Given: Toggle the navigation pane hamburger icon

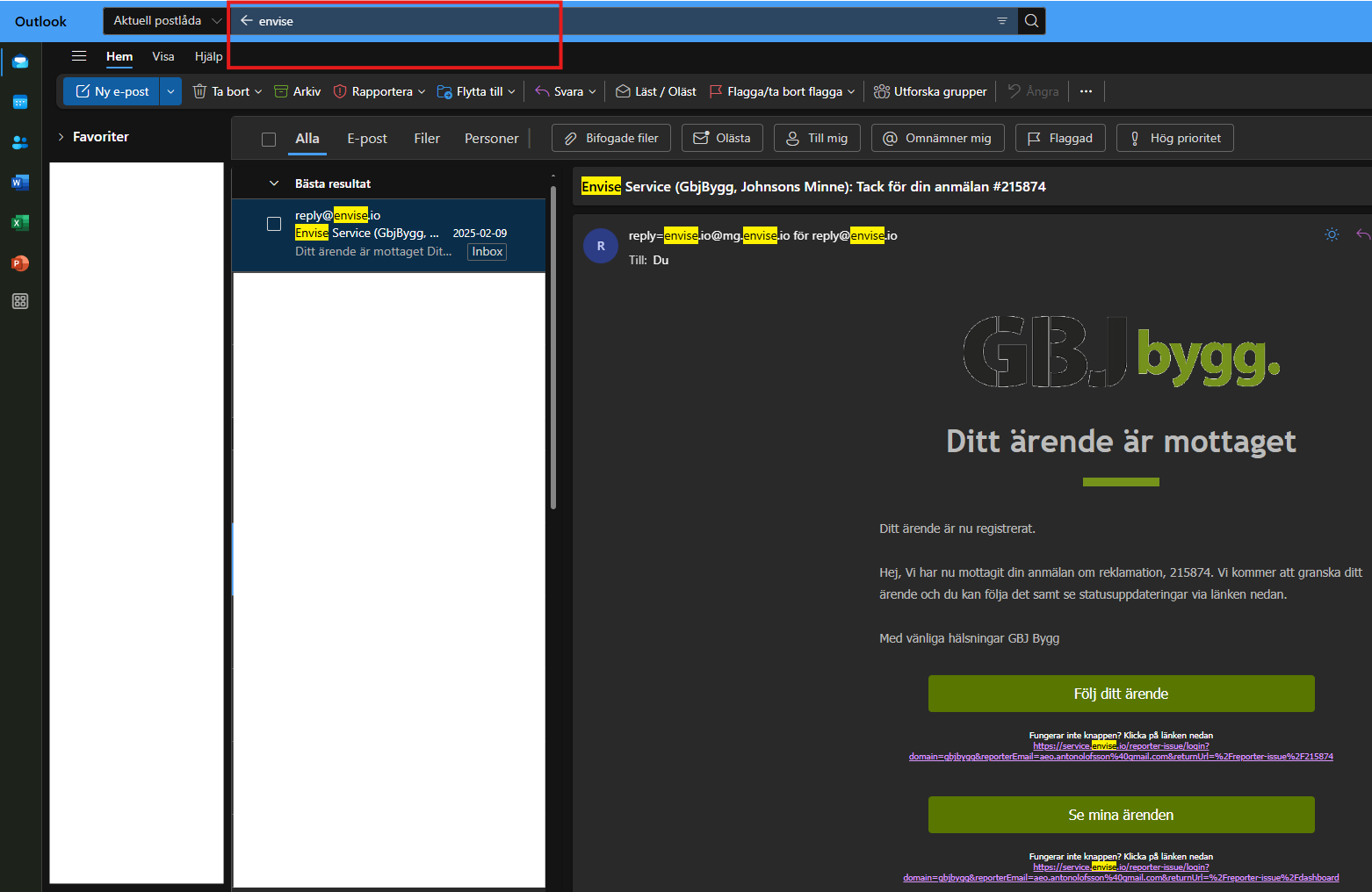Looking at the screenshot, I should click(79, 56).
